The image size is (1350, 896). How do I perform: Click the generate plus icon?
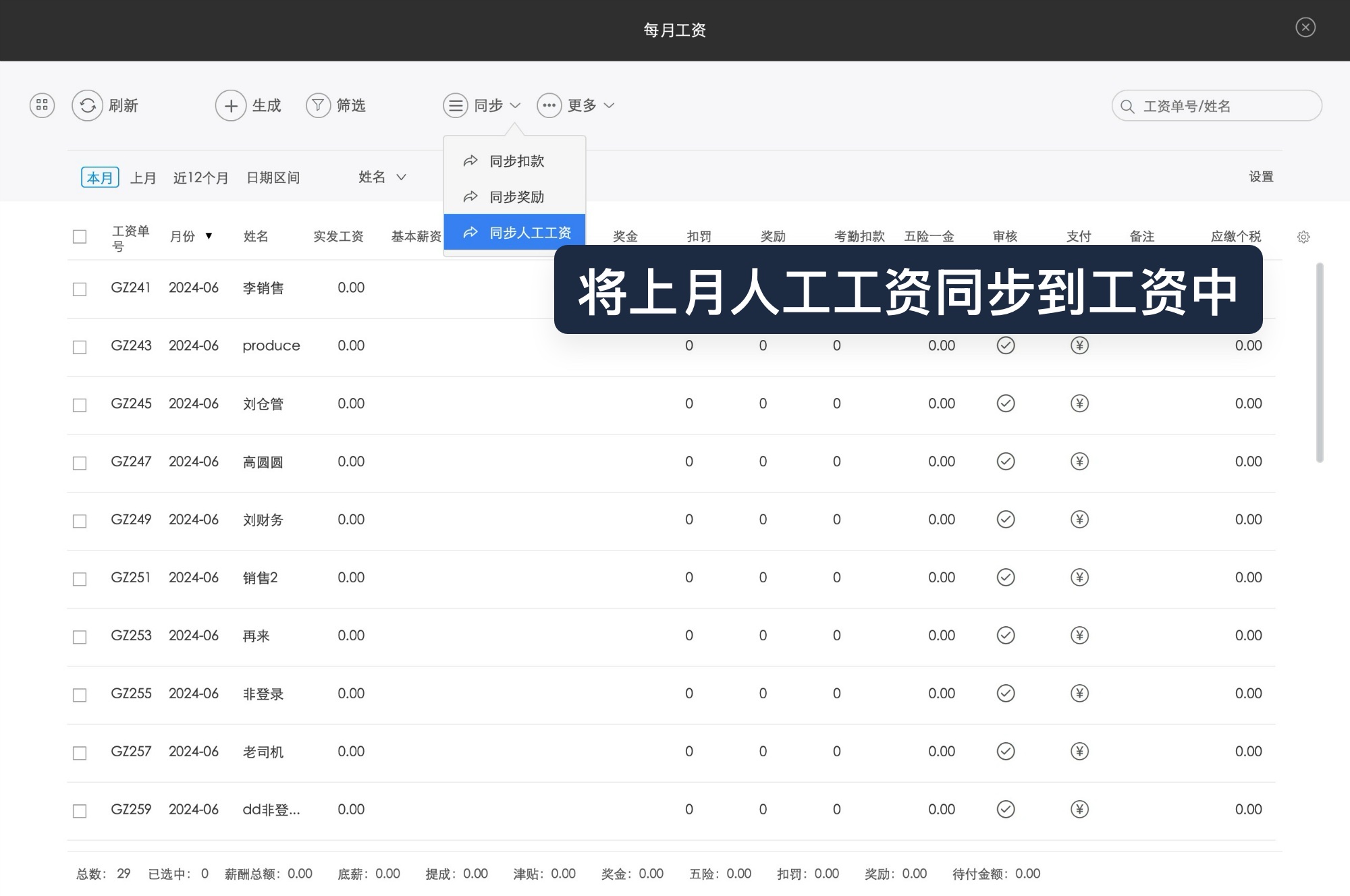[x=230, y=105]
